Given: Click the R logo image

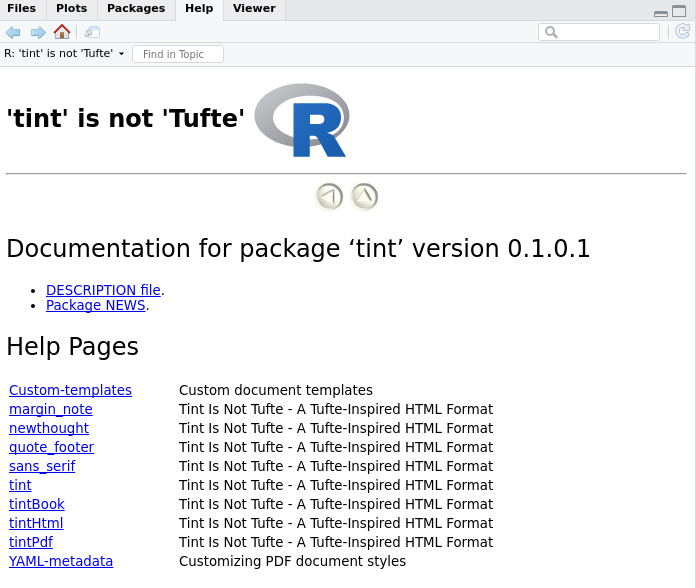Looking at the screenshot, I should click(302, 120).
